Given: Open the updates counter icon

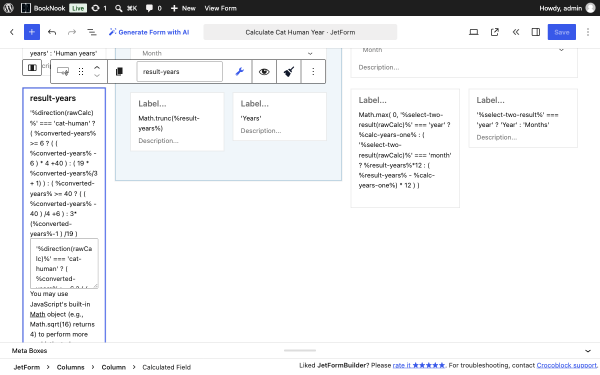Looking at the screenshot, I should (99, 8).
